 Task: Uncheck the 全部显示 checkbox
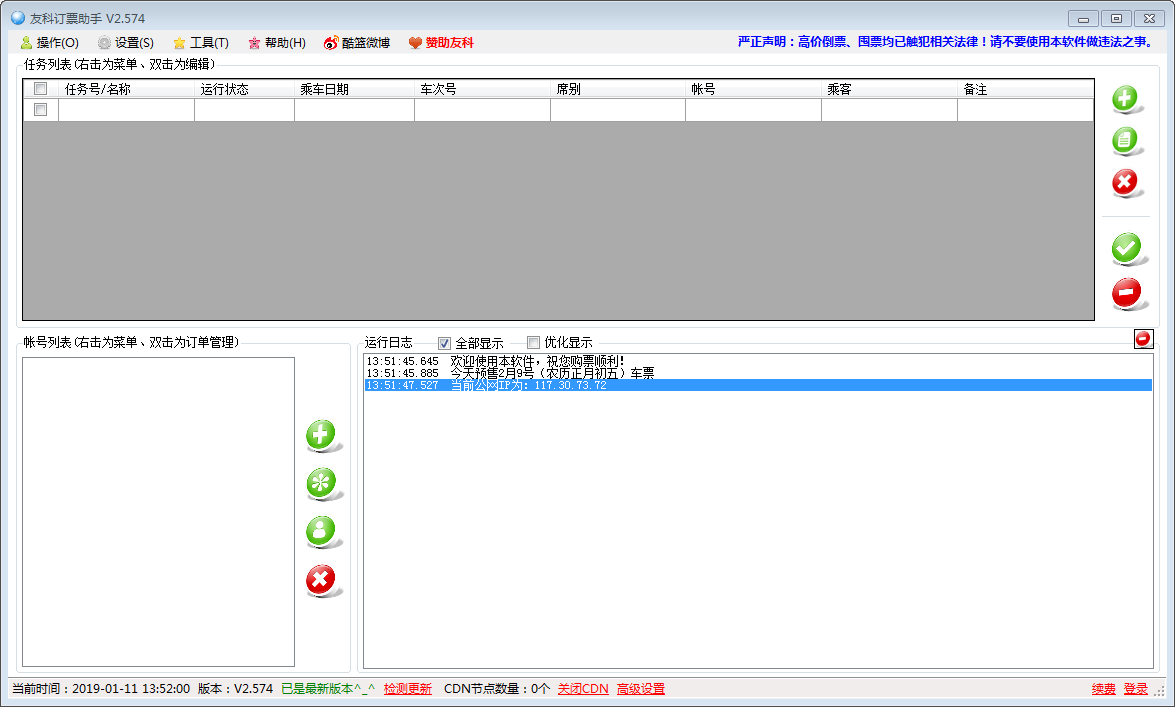(x=444, y=343)
